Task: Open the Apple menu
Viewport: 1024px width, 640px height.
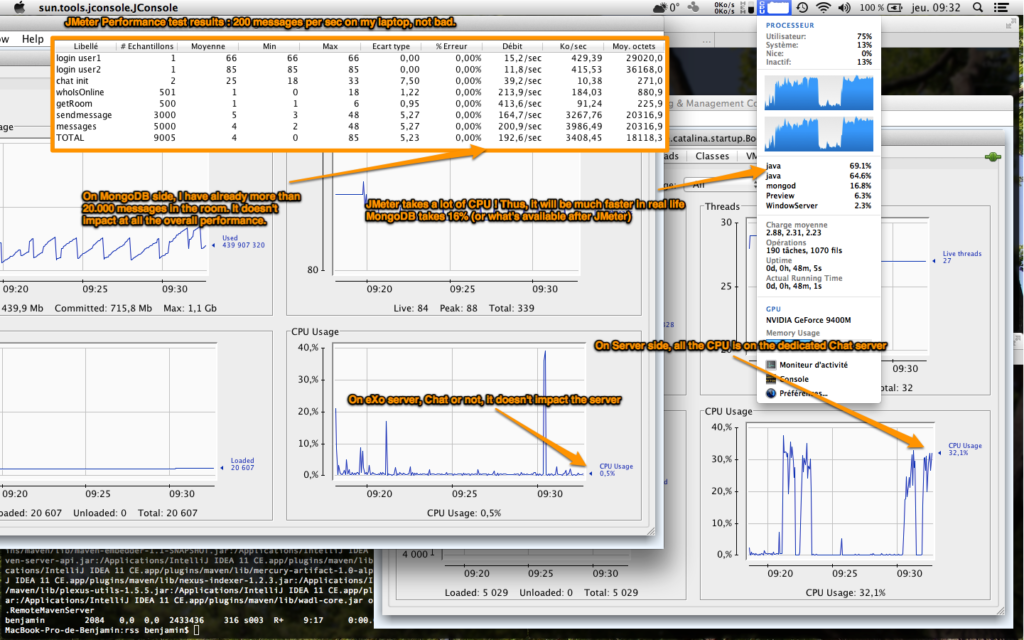Action: pyautogui.click(x=19, y=8)
